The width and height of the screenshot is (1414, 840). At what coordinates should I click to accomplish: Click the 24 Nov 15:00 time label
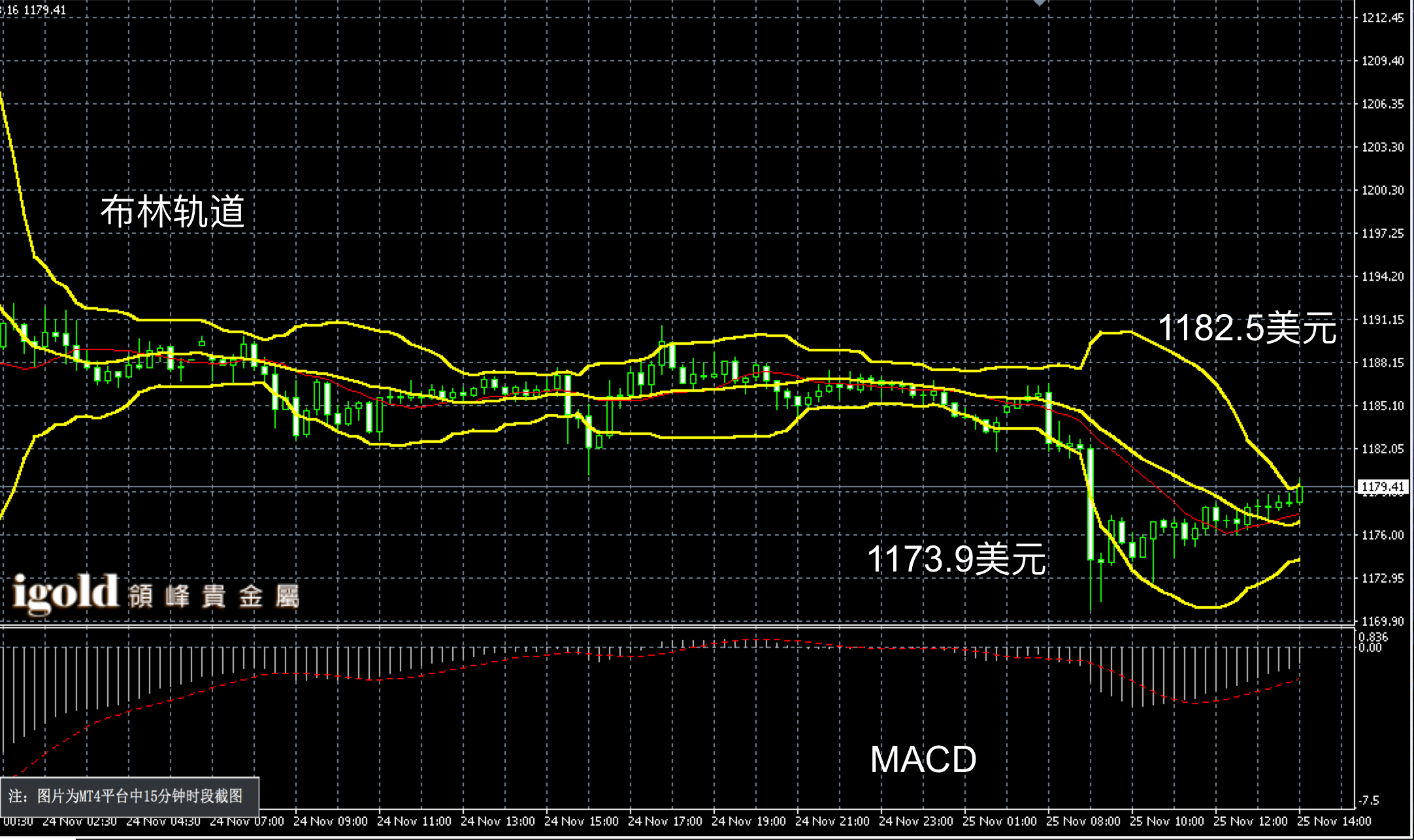pyautogui.click(x=581, y=821)
